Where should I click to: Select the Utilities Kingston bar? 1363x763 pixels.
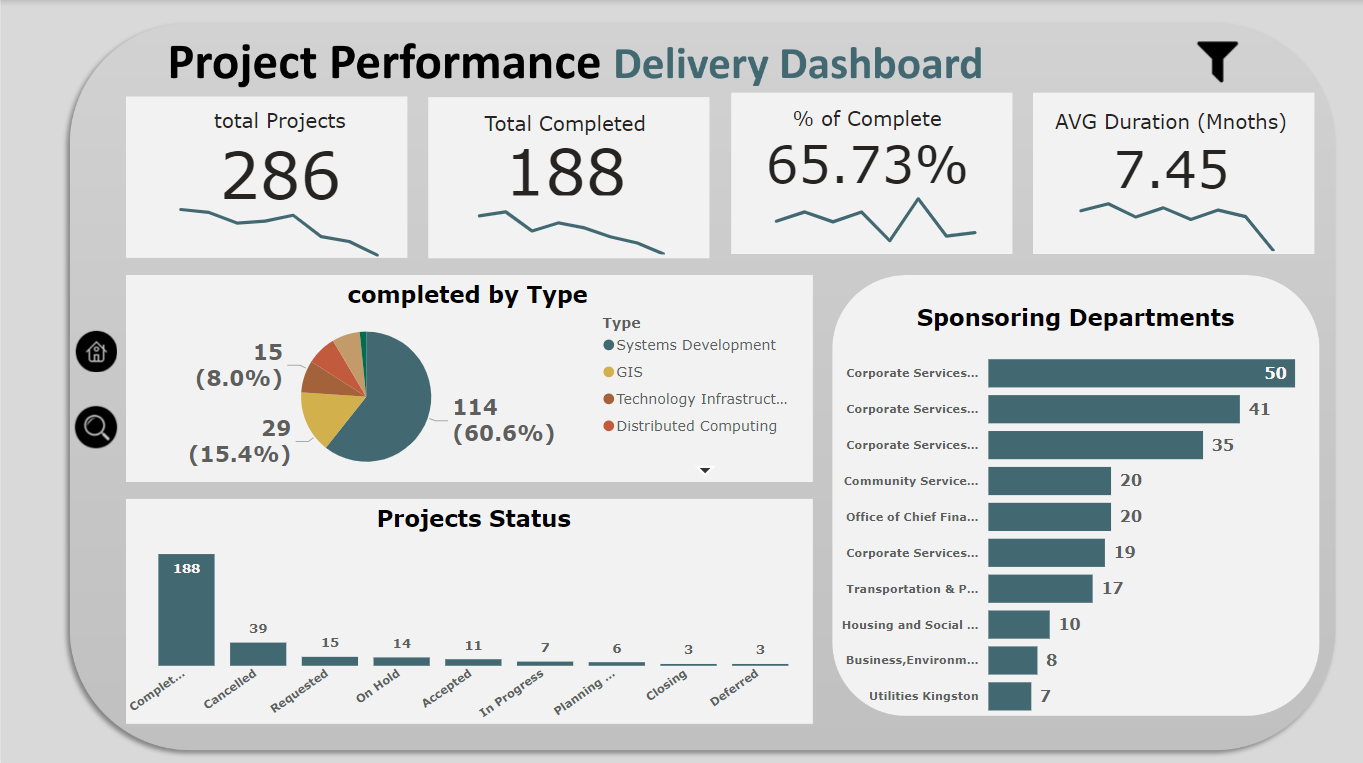point(1009,696)
